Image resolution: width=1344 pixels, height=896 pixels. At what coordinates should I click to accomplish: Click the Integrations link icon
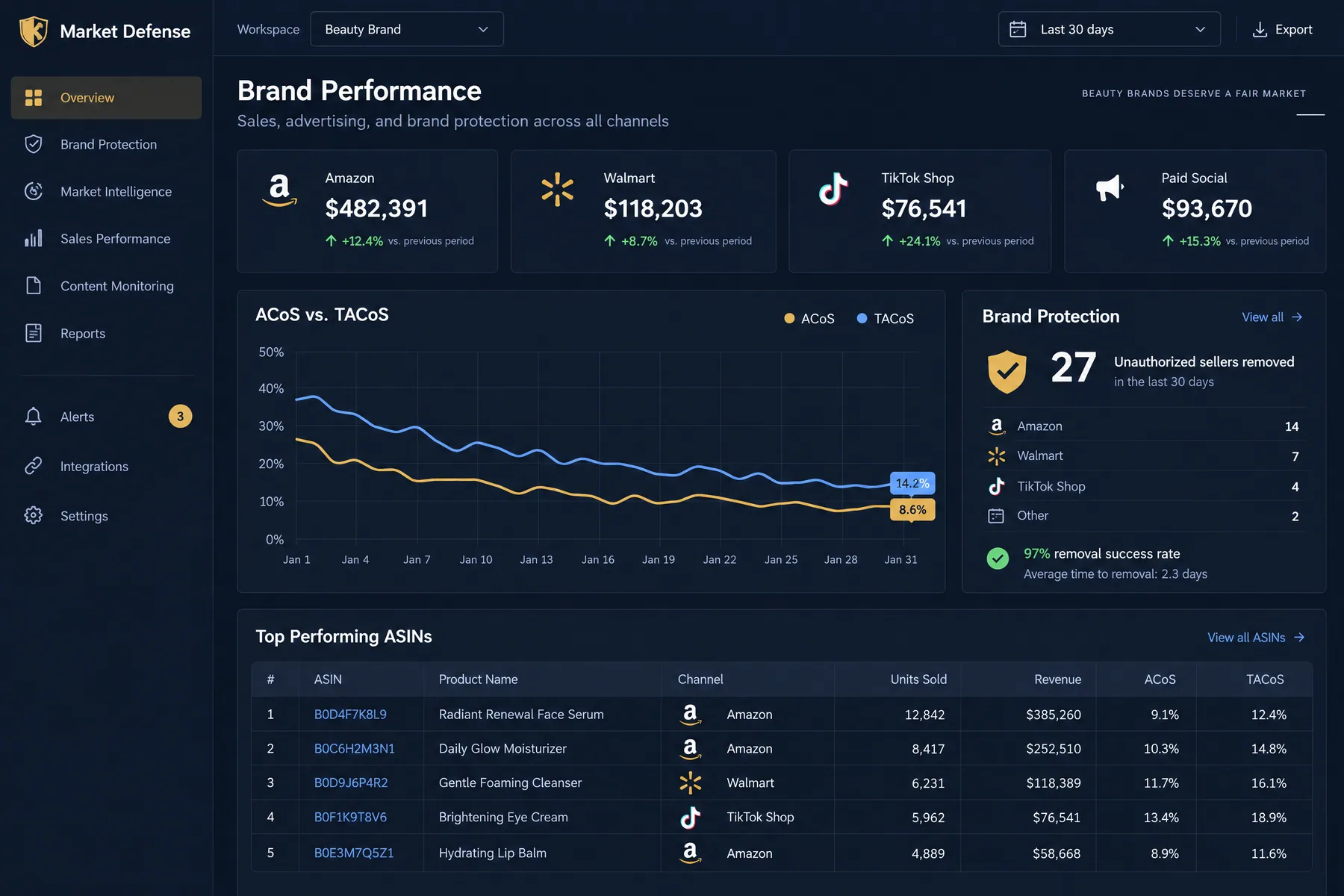[34, 466]
